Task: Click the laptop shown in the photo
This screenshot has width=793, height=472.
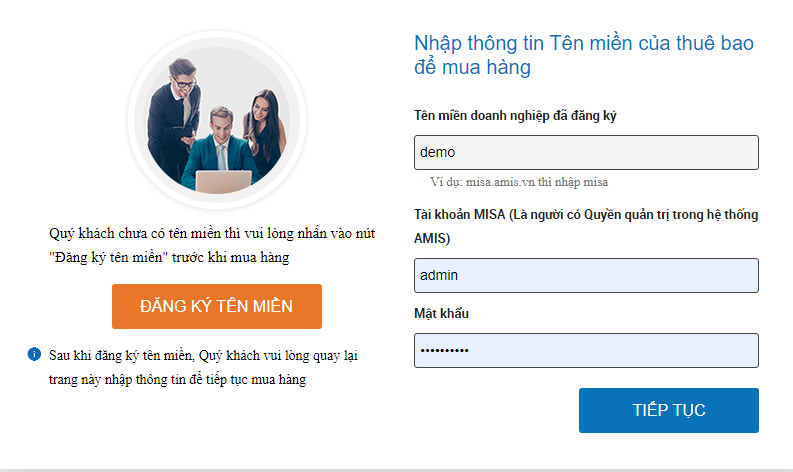Action: click(224, 182)
